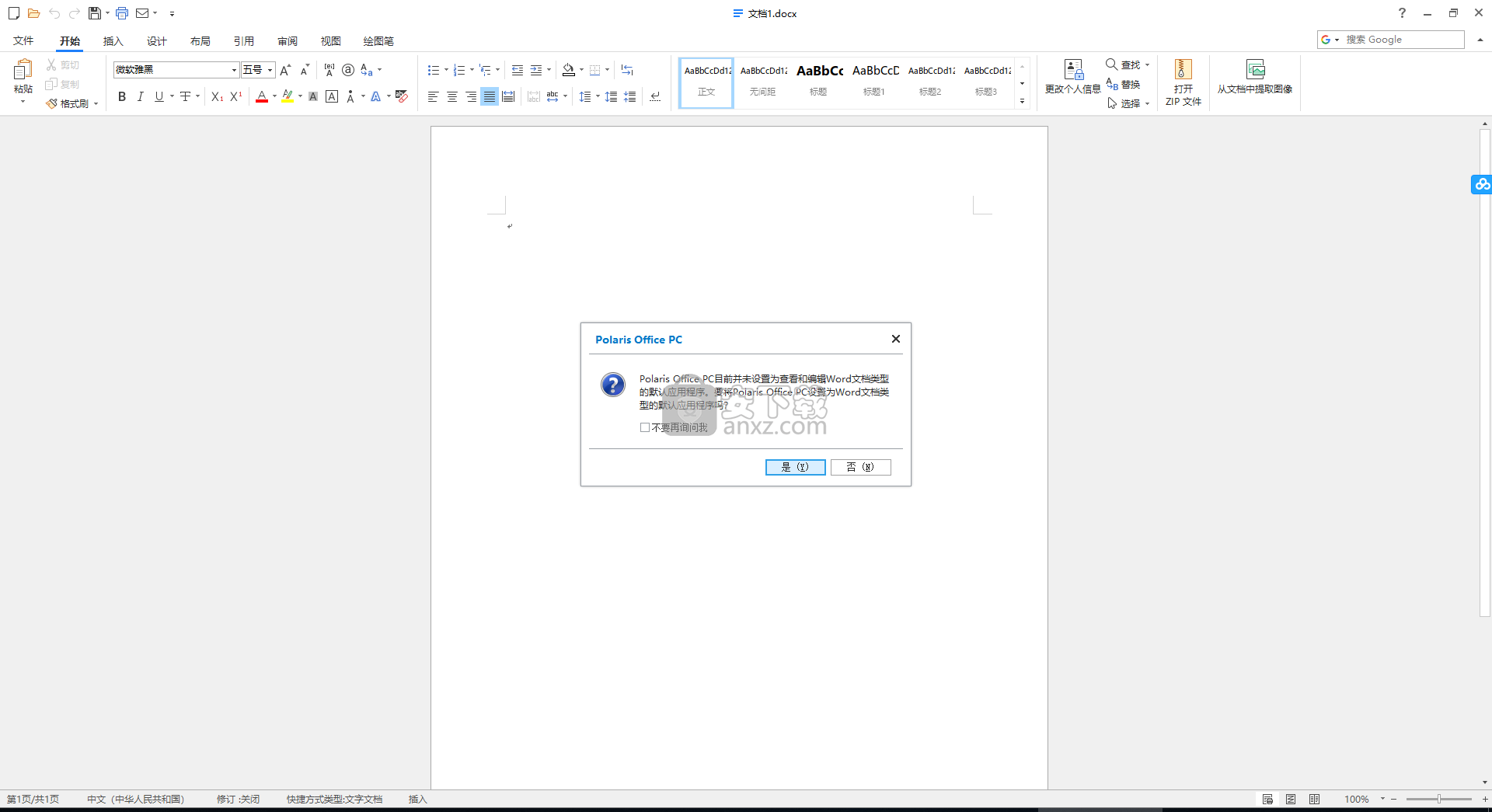
Task: Click the clear formatting eraser icon
Action: pos(402,96)
